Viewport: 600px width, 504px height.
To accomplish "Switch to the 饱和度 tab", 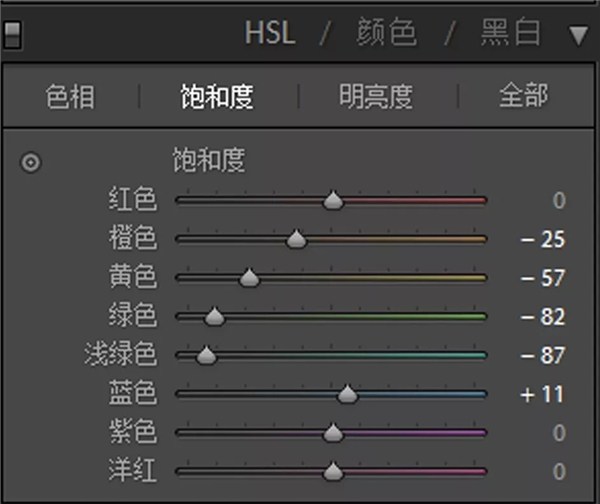I will tap(216, 97).
